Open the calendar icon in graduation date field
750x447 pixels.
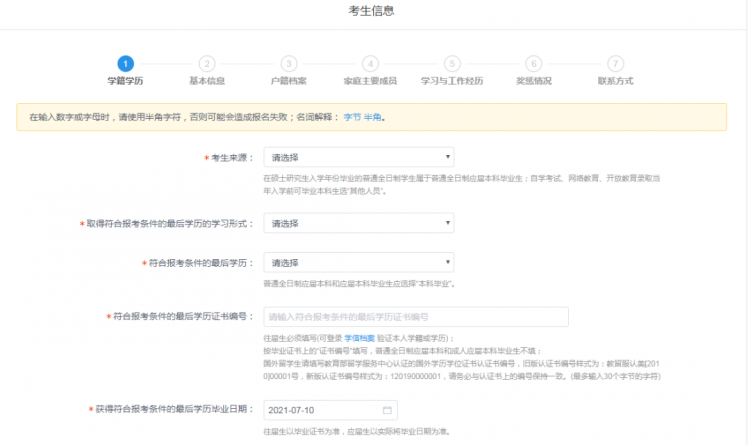pyautogui.click(x=387, y=410)
